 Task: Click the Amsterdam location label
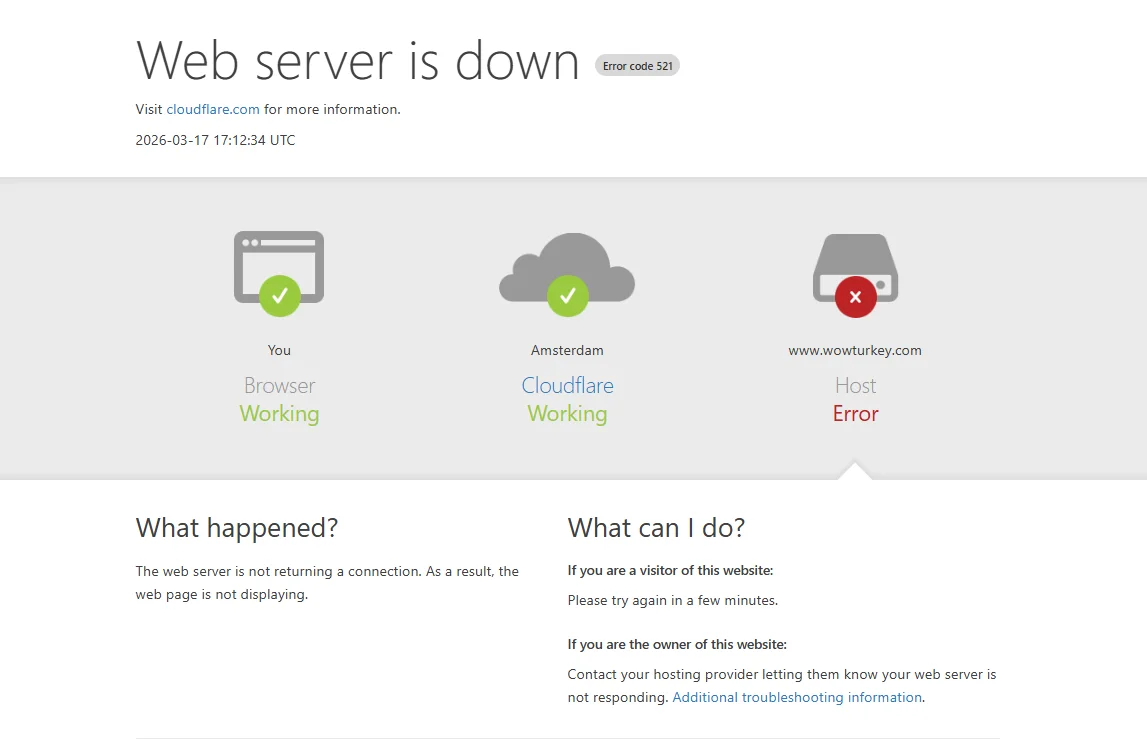(x=567, y=350)
